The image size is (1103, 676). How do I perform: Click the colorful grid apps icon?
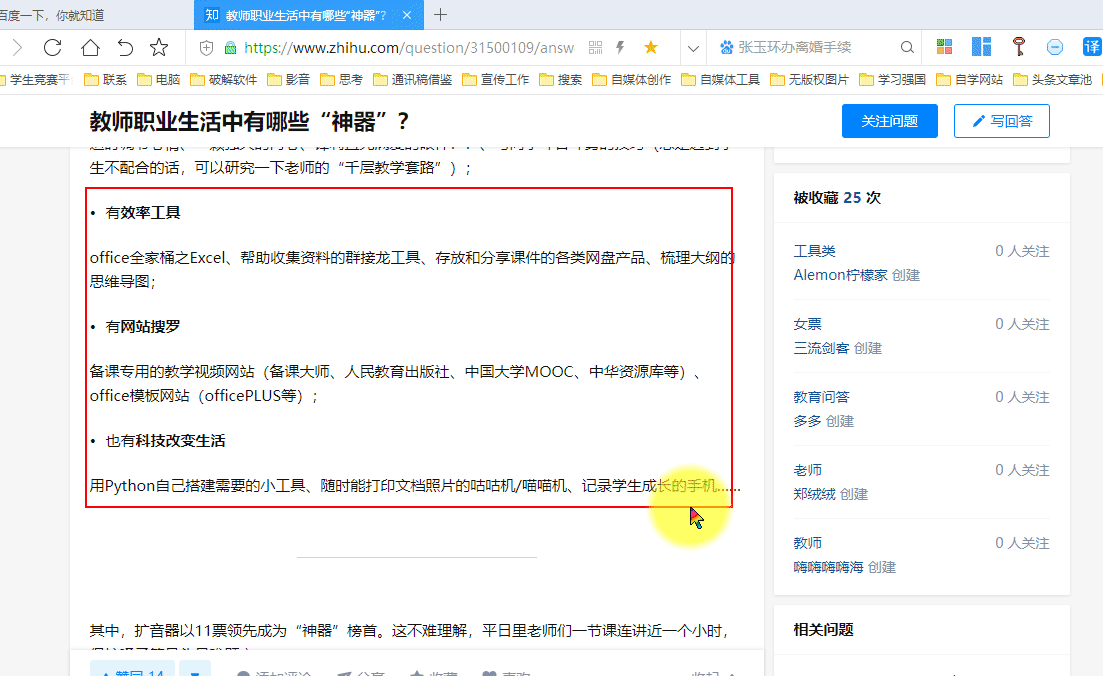(945, 47)
